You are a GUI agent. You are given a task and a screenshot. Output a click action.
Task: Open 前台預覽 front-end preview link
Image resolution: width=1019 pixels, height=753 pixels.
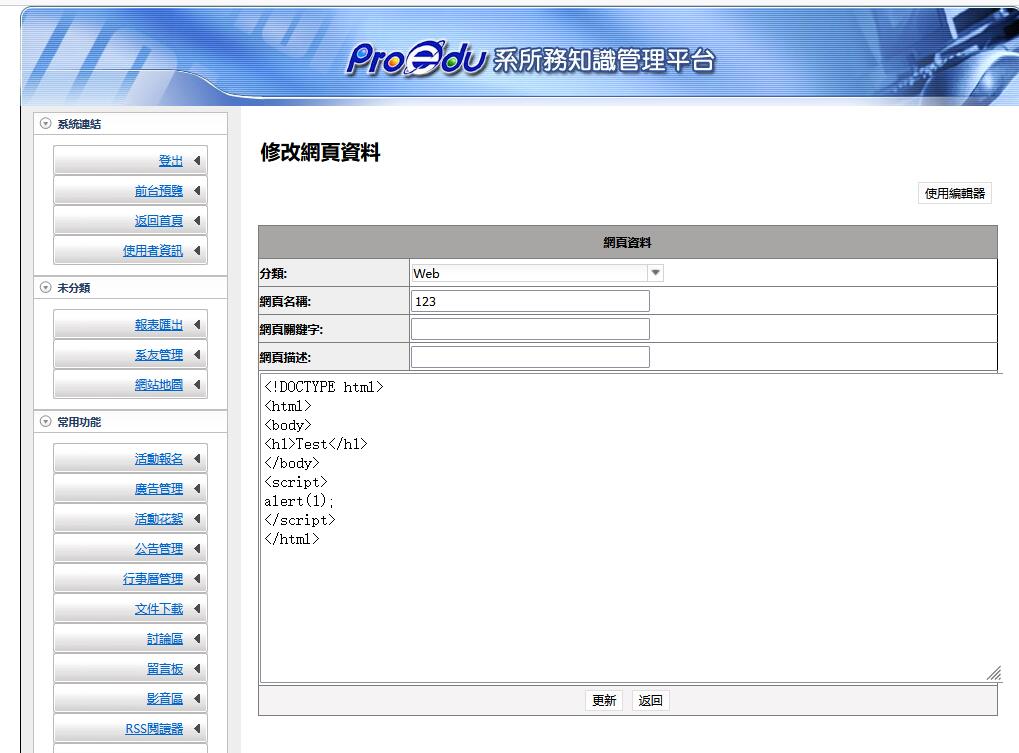[x=159, y=190]
